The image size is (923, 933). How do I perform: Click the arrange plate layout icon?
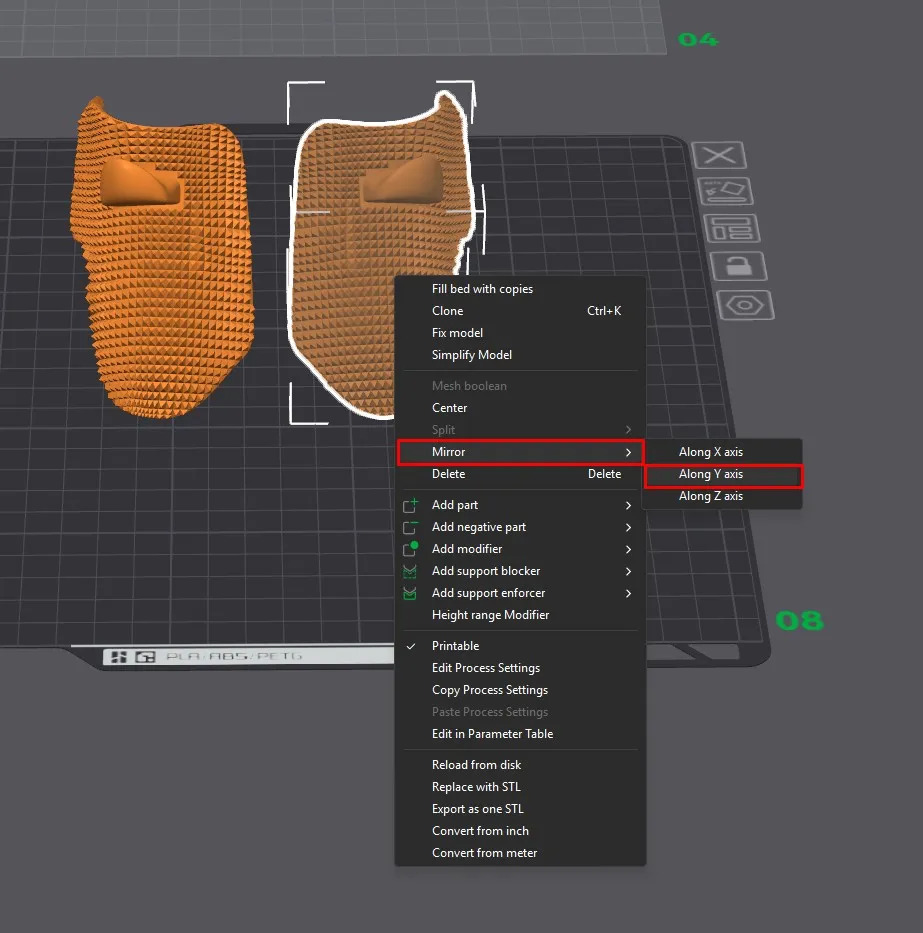[x=732, y=228]
